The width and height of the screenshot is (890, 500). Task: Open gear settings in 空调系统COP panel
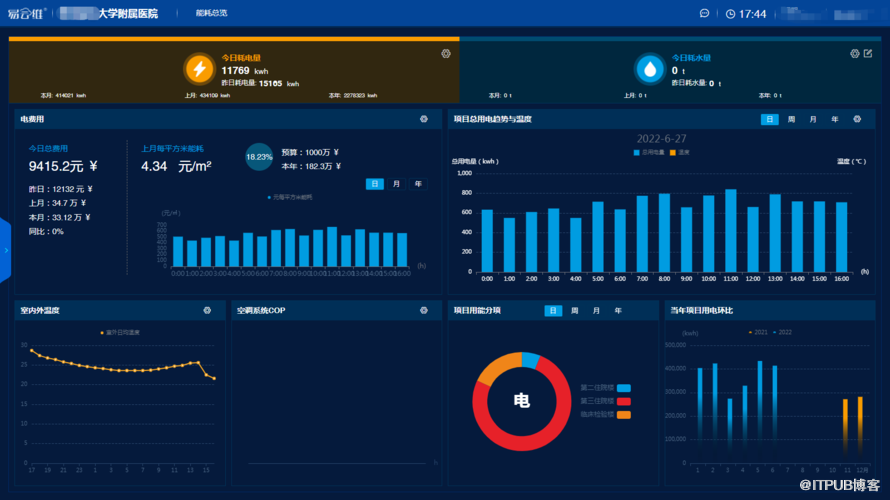coord(424,310)
